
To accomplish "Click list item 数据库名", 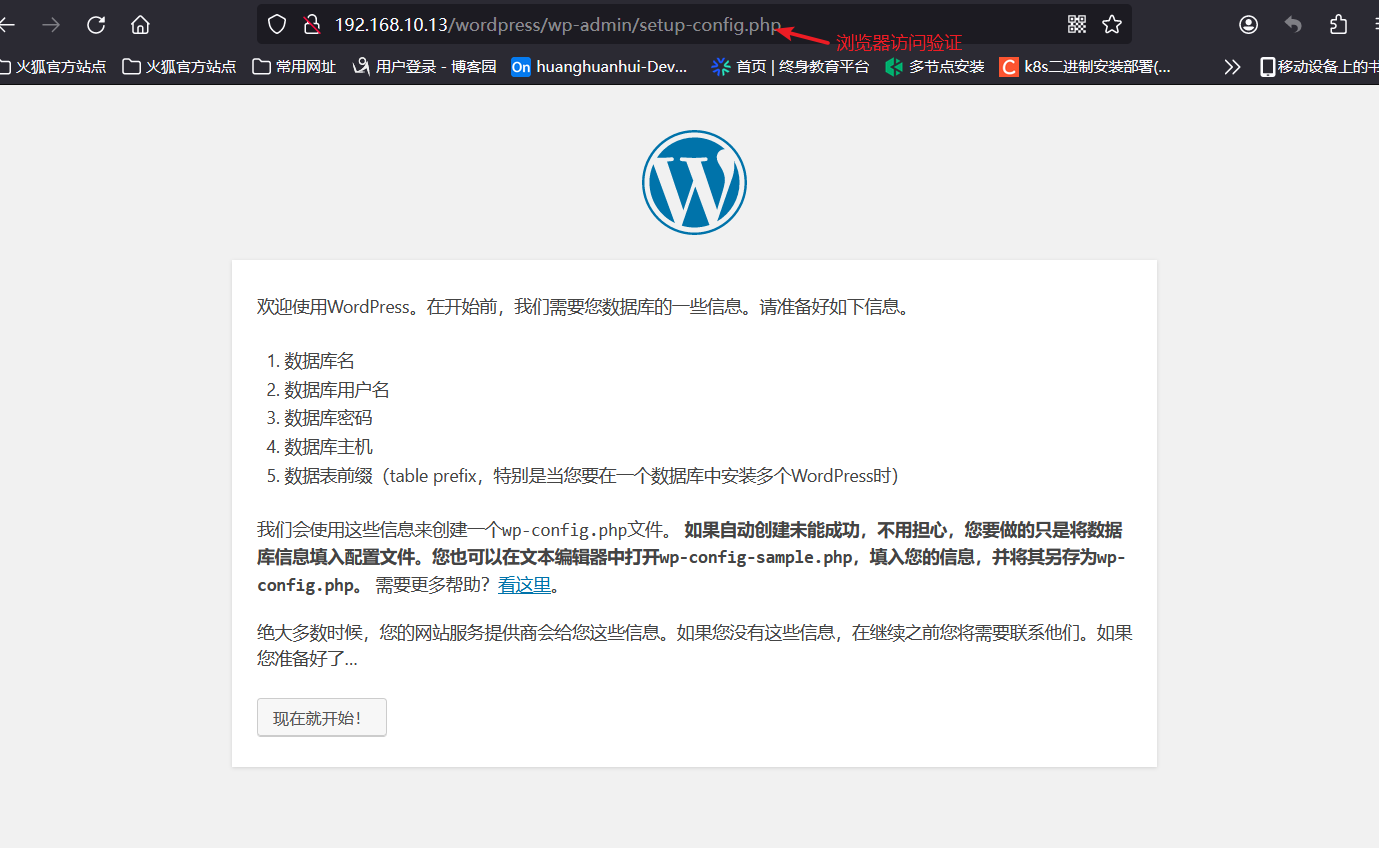I will 319,361.
